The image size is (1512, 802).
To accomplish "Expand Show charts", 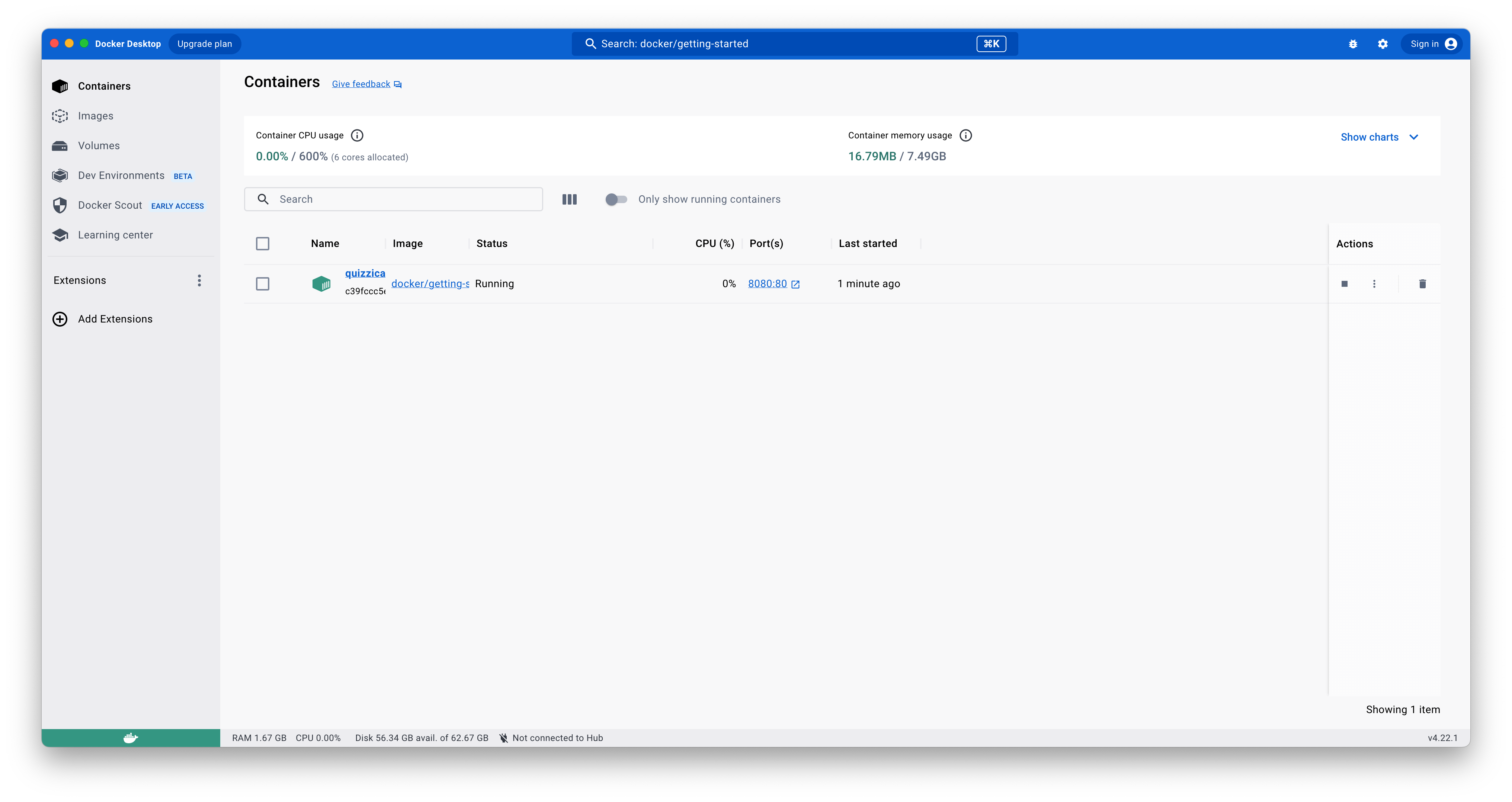I will click(1379, 137).
